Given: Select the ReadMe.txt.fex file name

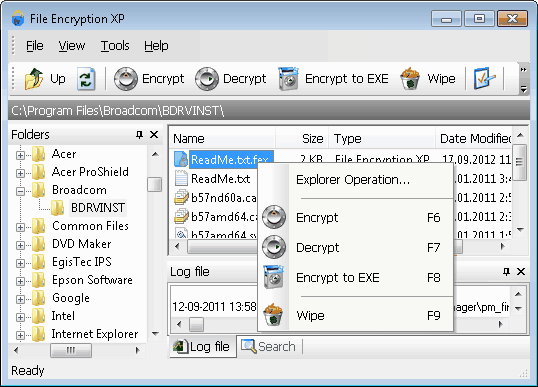Looking at the screenshot, I should [231, 160].
